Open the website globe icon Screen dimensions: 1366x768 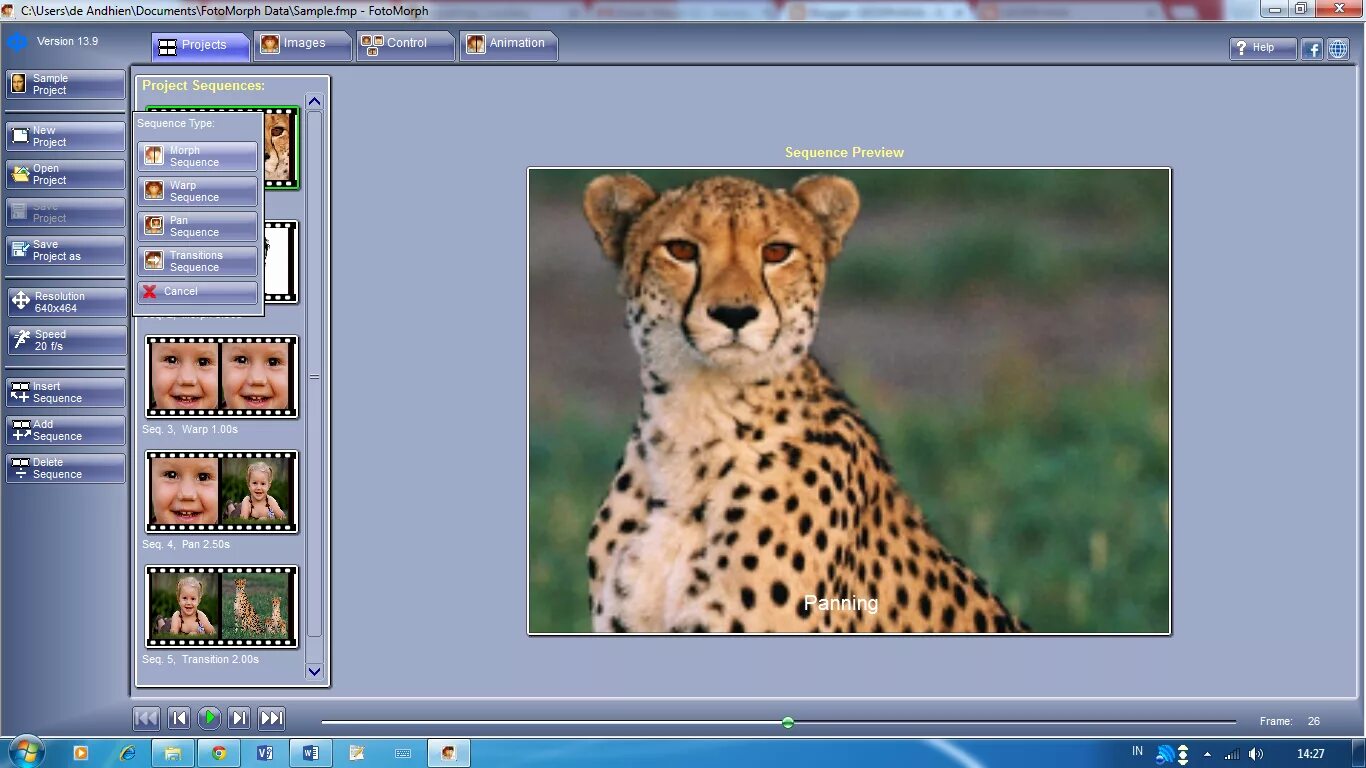[x=1338, y=48]
